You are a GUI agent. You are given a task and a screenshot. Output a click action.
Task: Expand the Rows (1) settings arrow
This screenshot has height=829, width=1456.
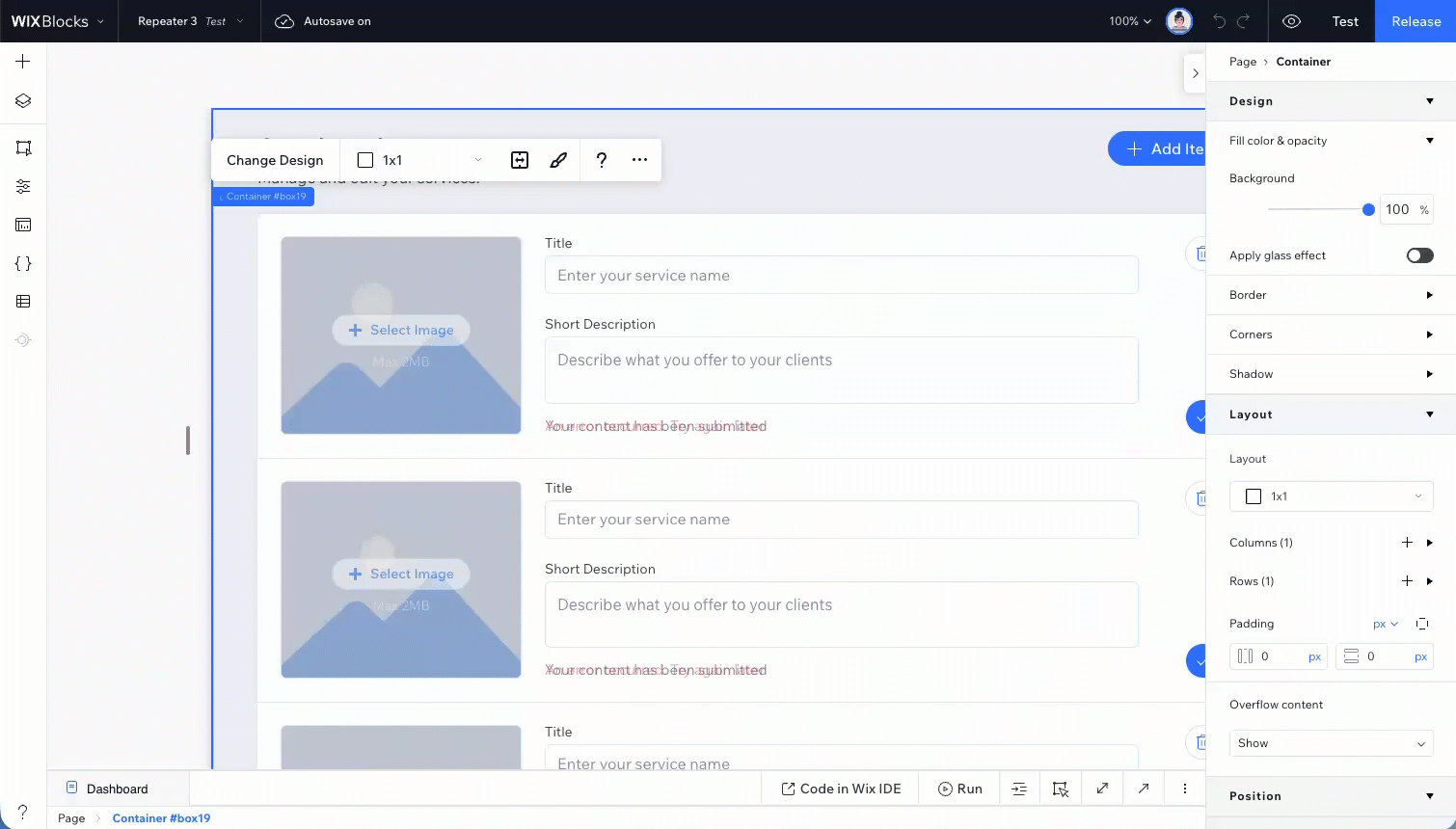click(1429, 581)
